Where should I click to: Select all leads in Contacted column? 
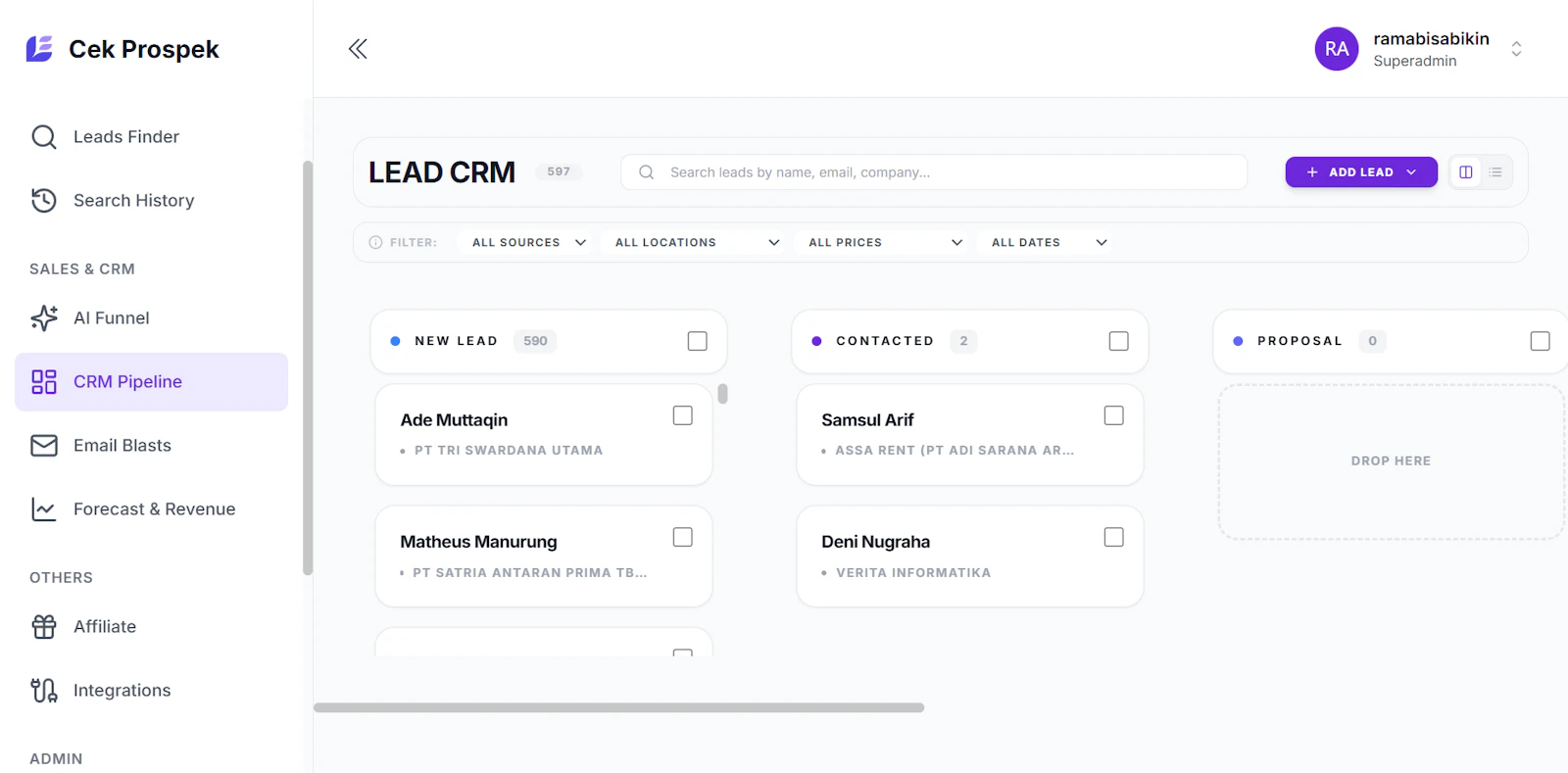click(x=1119, y=341)
